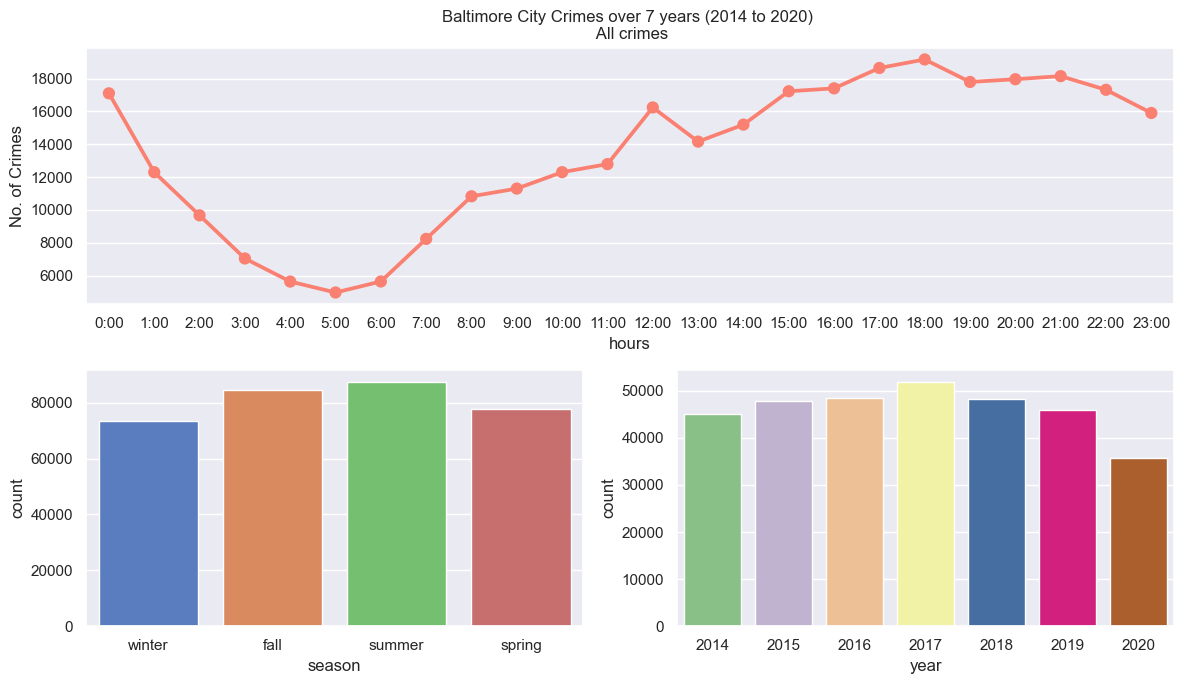Click the peach 2016 bar
Image resolution: width=1183 pixels, height=684 pixels.
click(x=855, y=512)
